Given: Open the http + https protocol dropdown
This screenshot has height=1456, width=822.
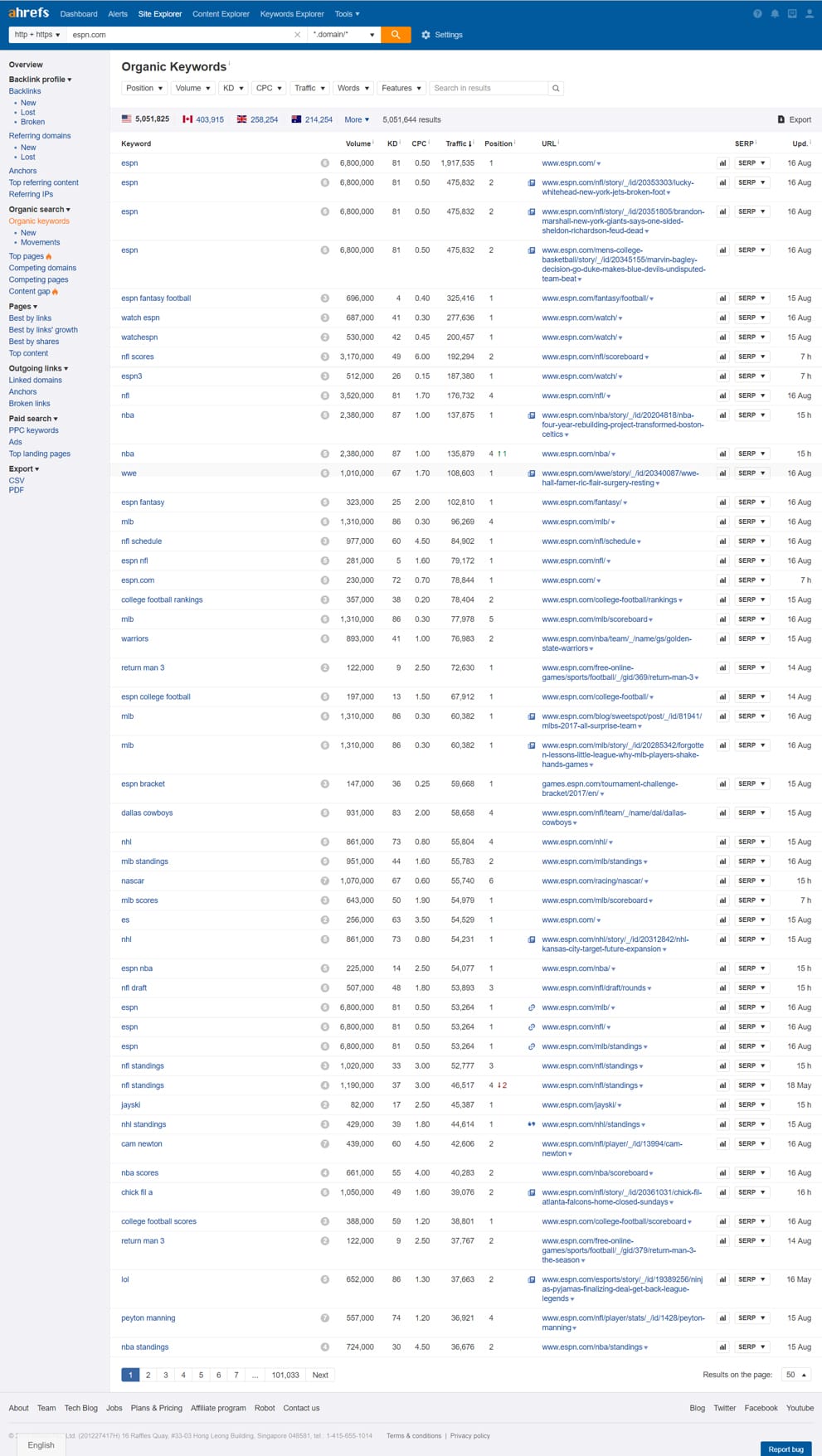Looking at the screenshot, I should click(x=37, y=35).
